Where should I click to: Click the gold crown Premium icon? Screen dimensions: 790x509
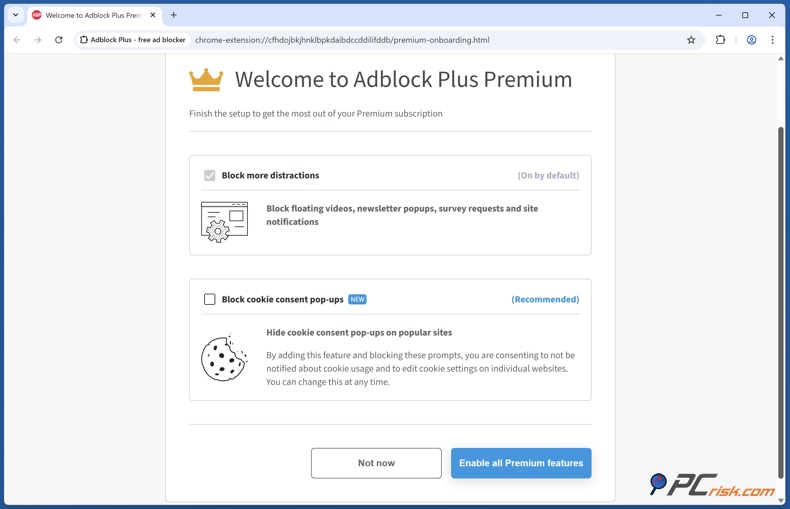click(206, 79)
